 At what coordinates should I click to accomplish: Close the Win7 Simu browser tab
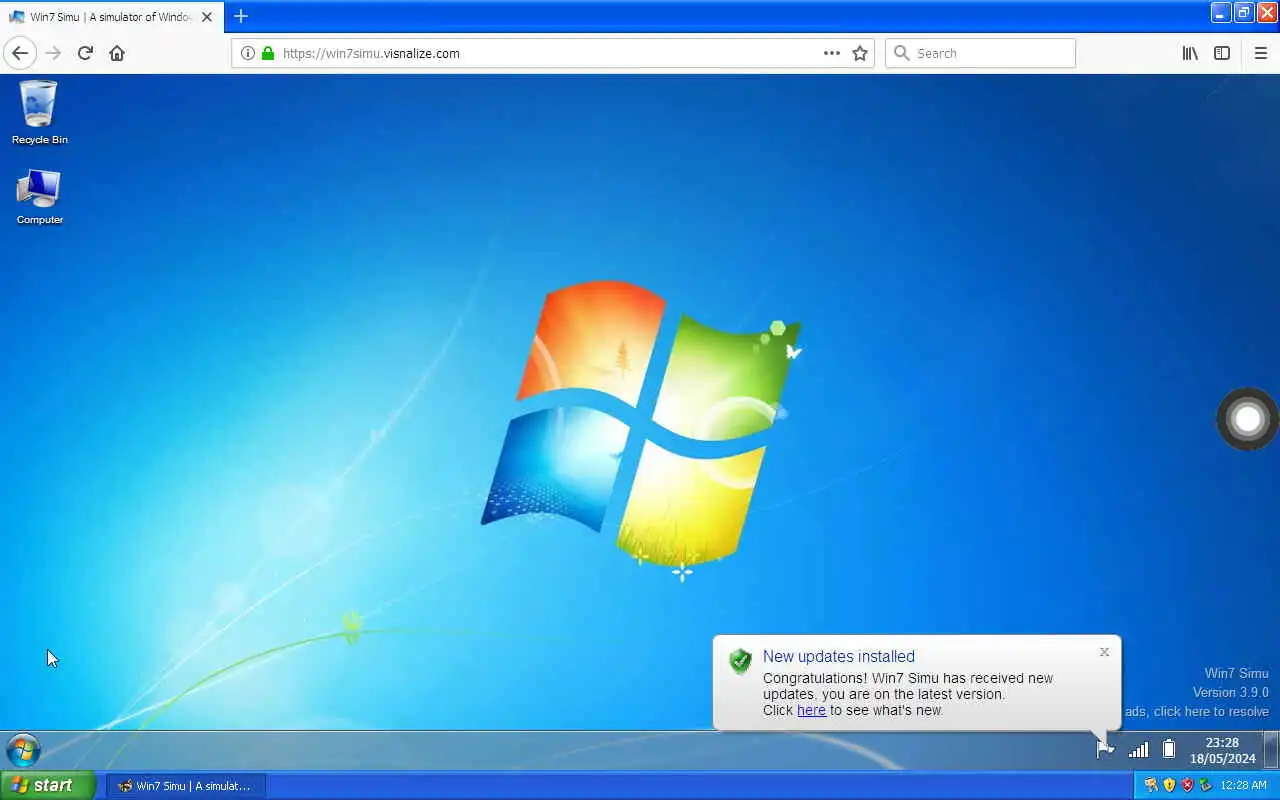(207, 17)
